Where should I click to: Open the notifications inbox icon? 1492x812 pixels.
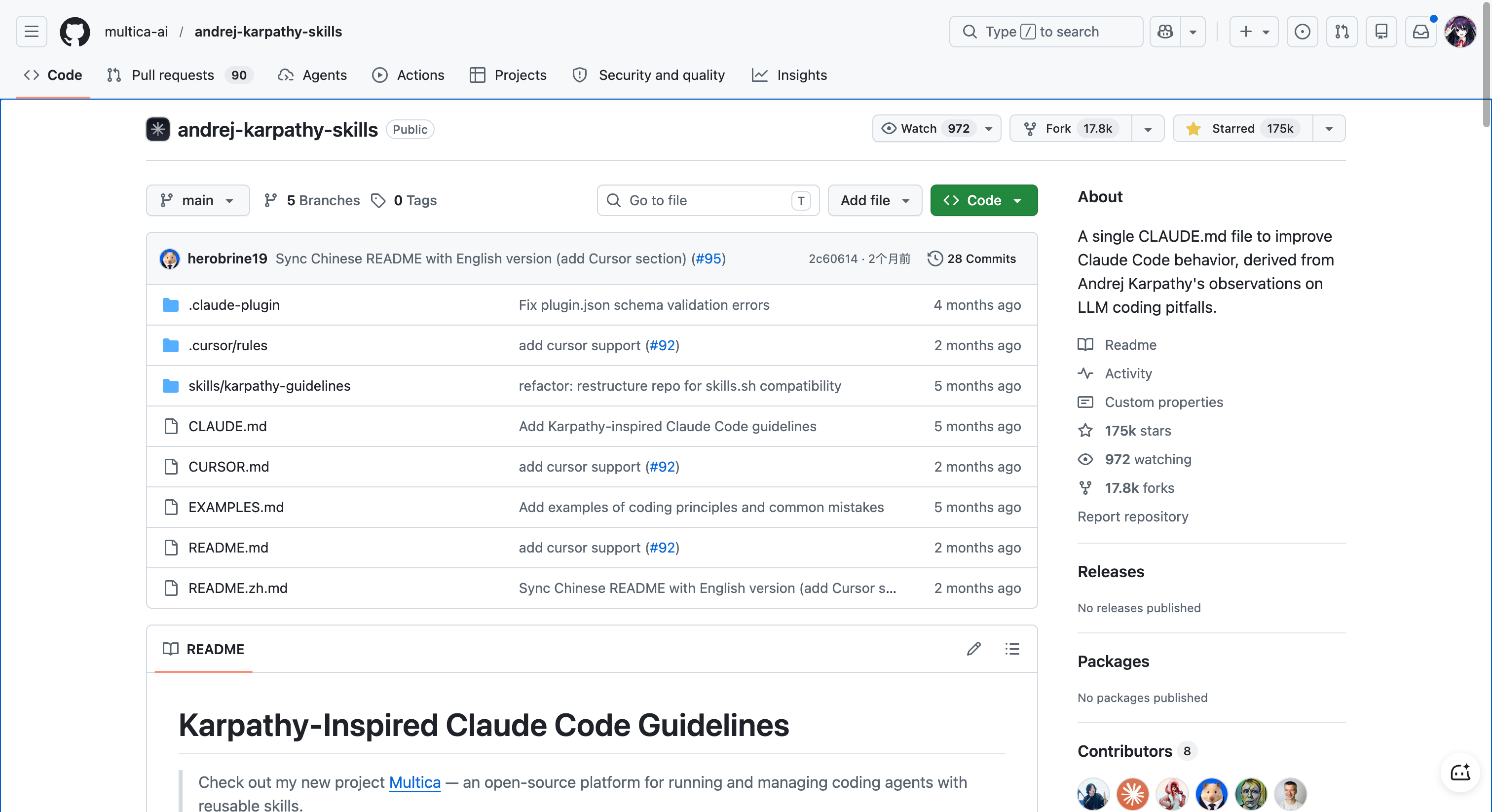coord(1420,31)
